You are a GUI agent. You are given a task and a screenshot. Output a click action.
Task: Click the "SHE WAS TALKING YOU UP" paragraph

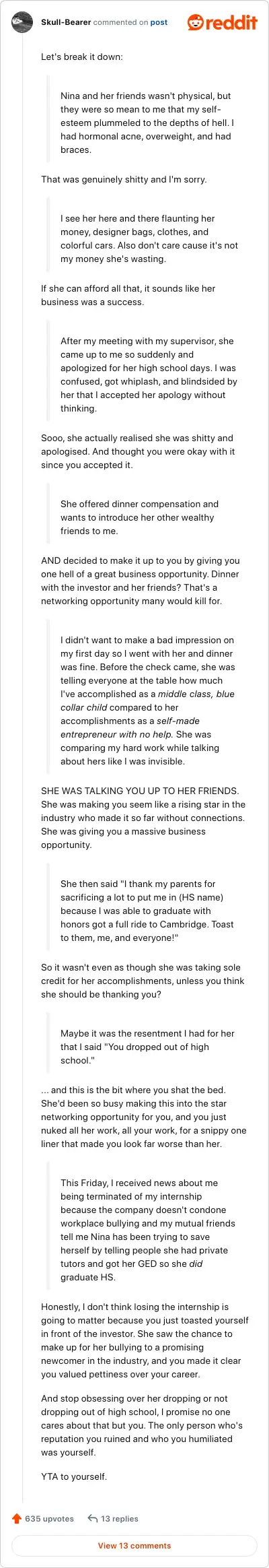(x=143, y=818)
